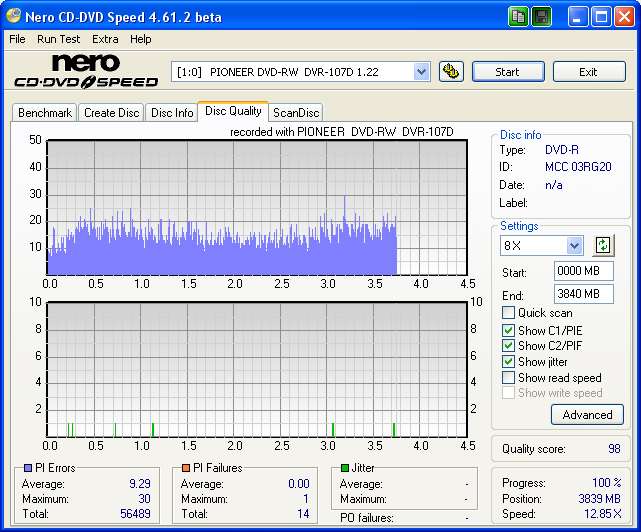
Task: Click the PI Errors blue color swatch
Action: point(28,468)
